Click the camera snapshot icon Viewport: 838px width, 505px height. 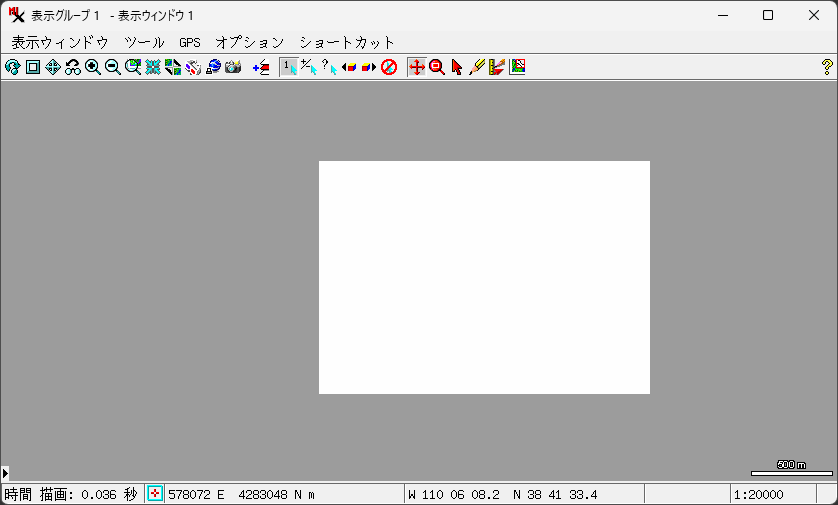(233, 67)
